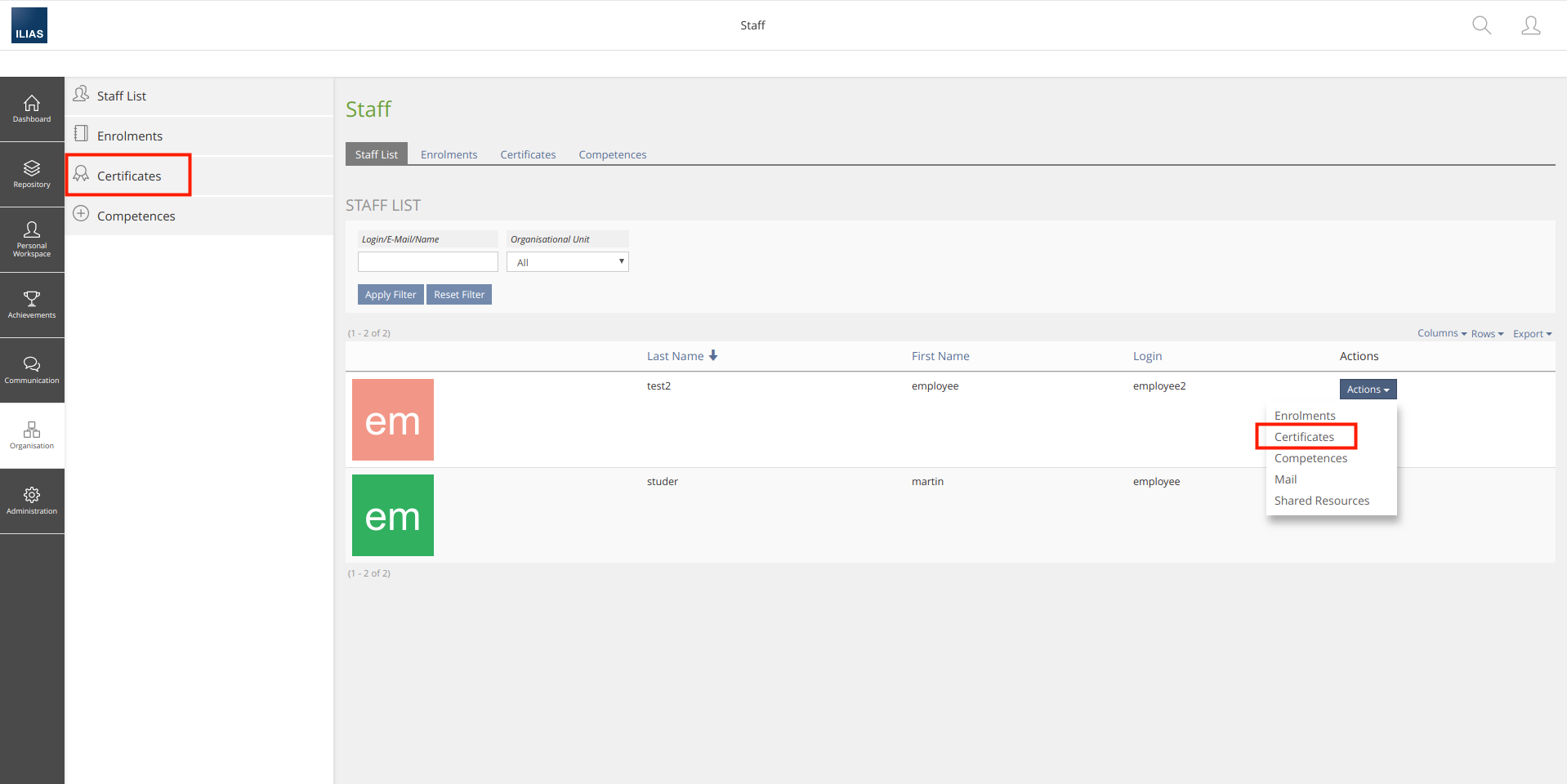Image resolution: width=1567 pixels, height=784 pixels.
Task: Select Certificates in the Actions menu
Action: click(x=1304, y=437)
